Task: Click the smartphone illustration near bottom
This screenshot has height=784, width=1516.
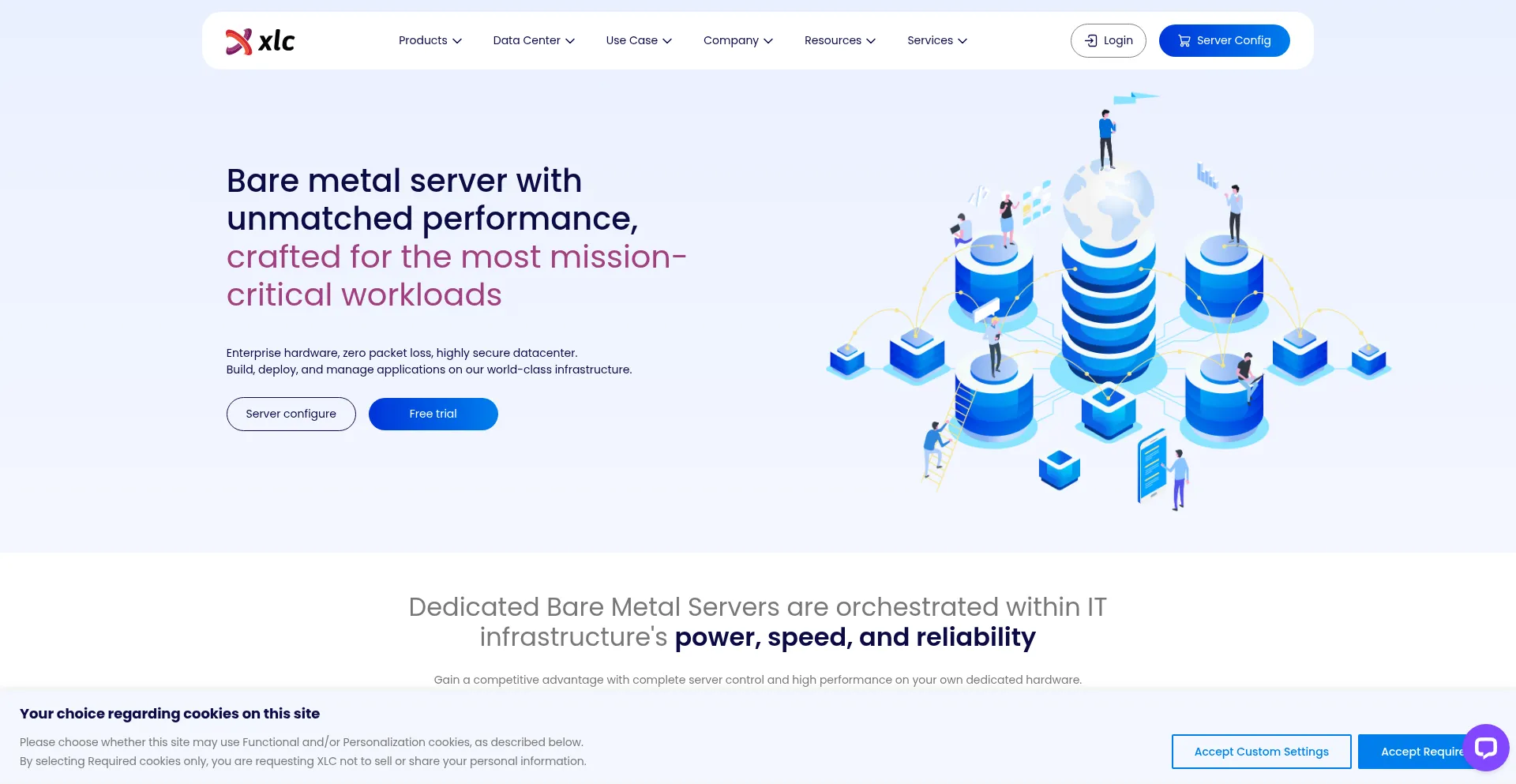Action: (1152, 466)
